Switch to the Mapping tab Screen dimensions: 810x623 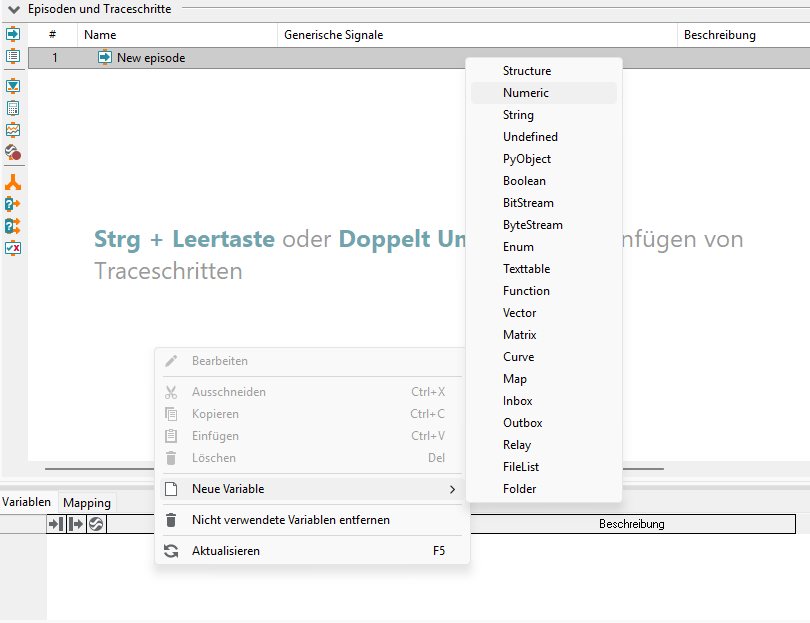click(x=87, y=503)
